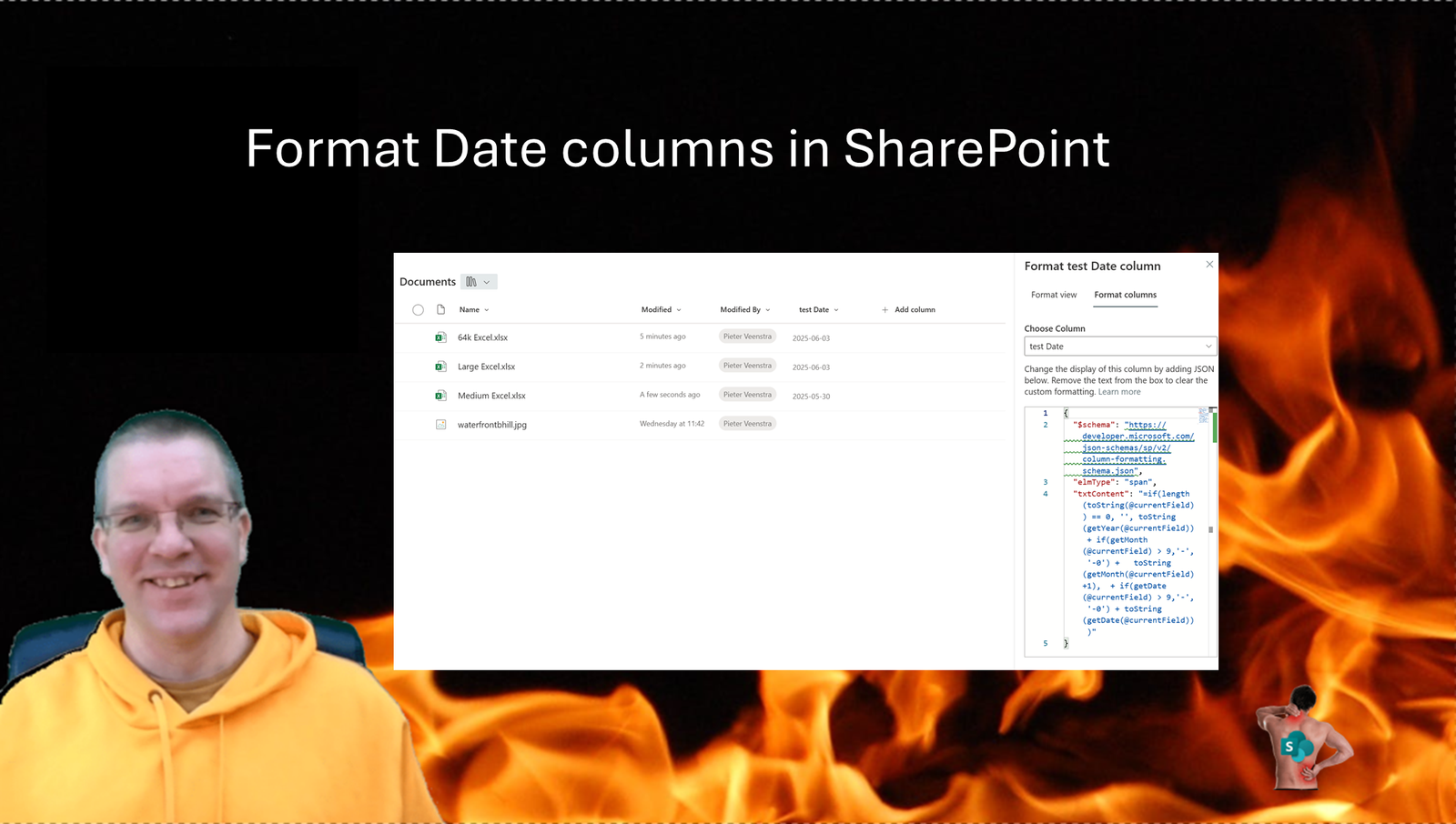Click the image icon beside waterfrontbhill.jpg
This screenshot has width=1456, height=824.
(440, 425)
